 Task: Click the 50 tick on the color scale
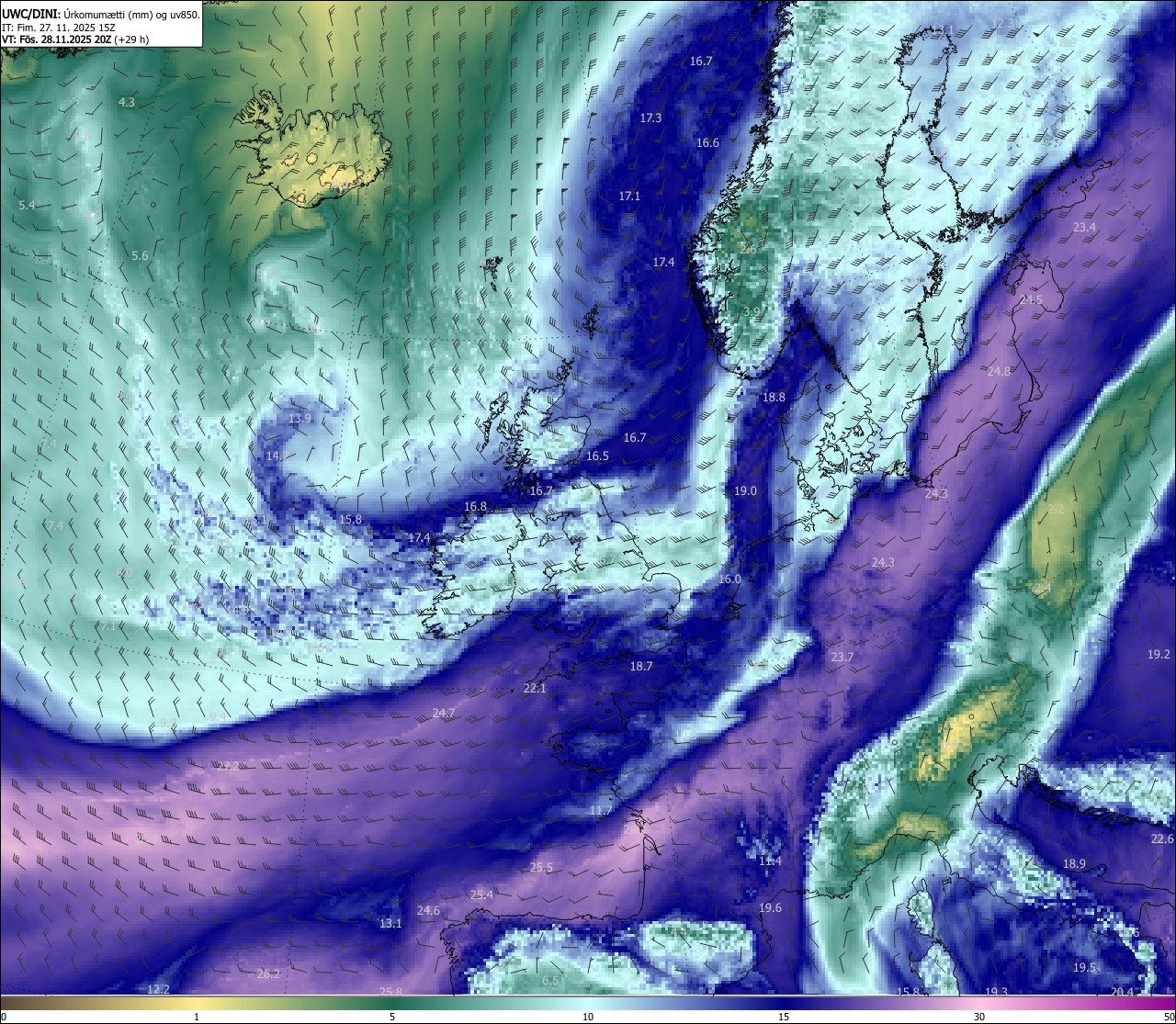[1169, 1018]
